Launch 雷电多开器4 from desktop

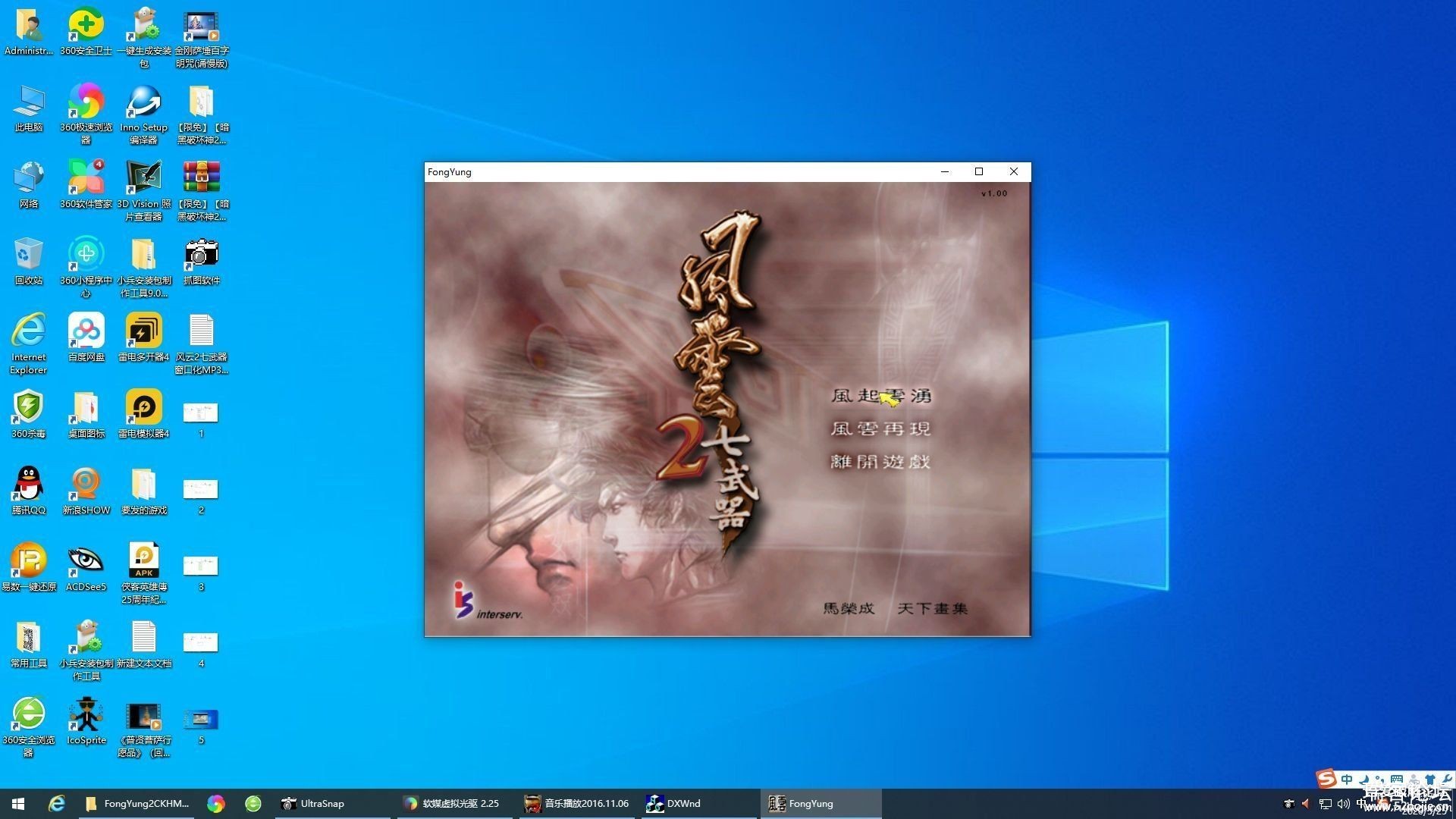143,338
